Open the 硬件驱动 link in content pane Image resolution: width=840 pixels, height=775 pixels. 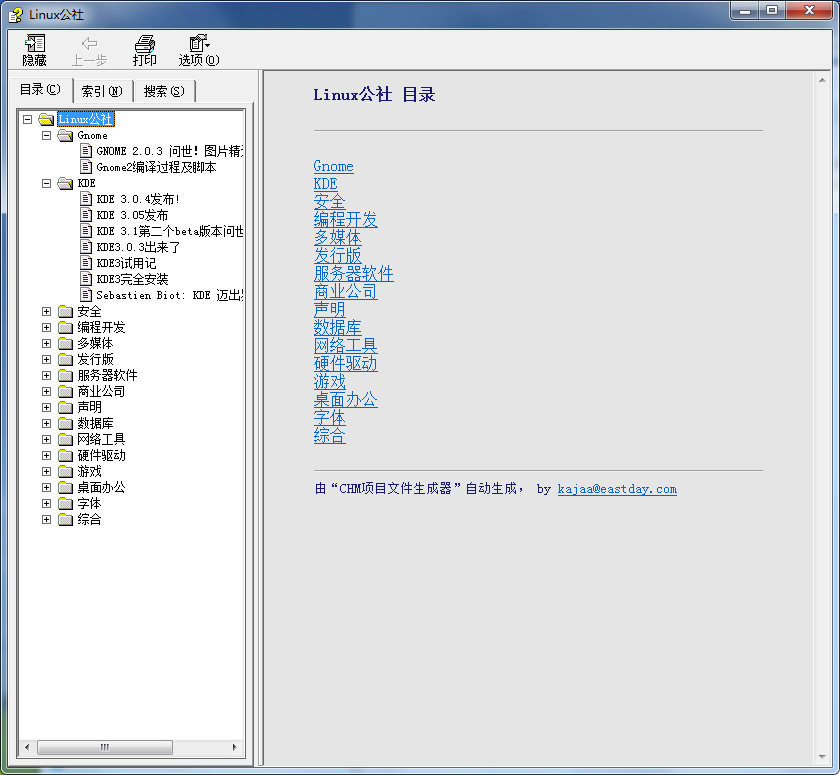[345, 364]
